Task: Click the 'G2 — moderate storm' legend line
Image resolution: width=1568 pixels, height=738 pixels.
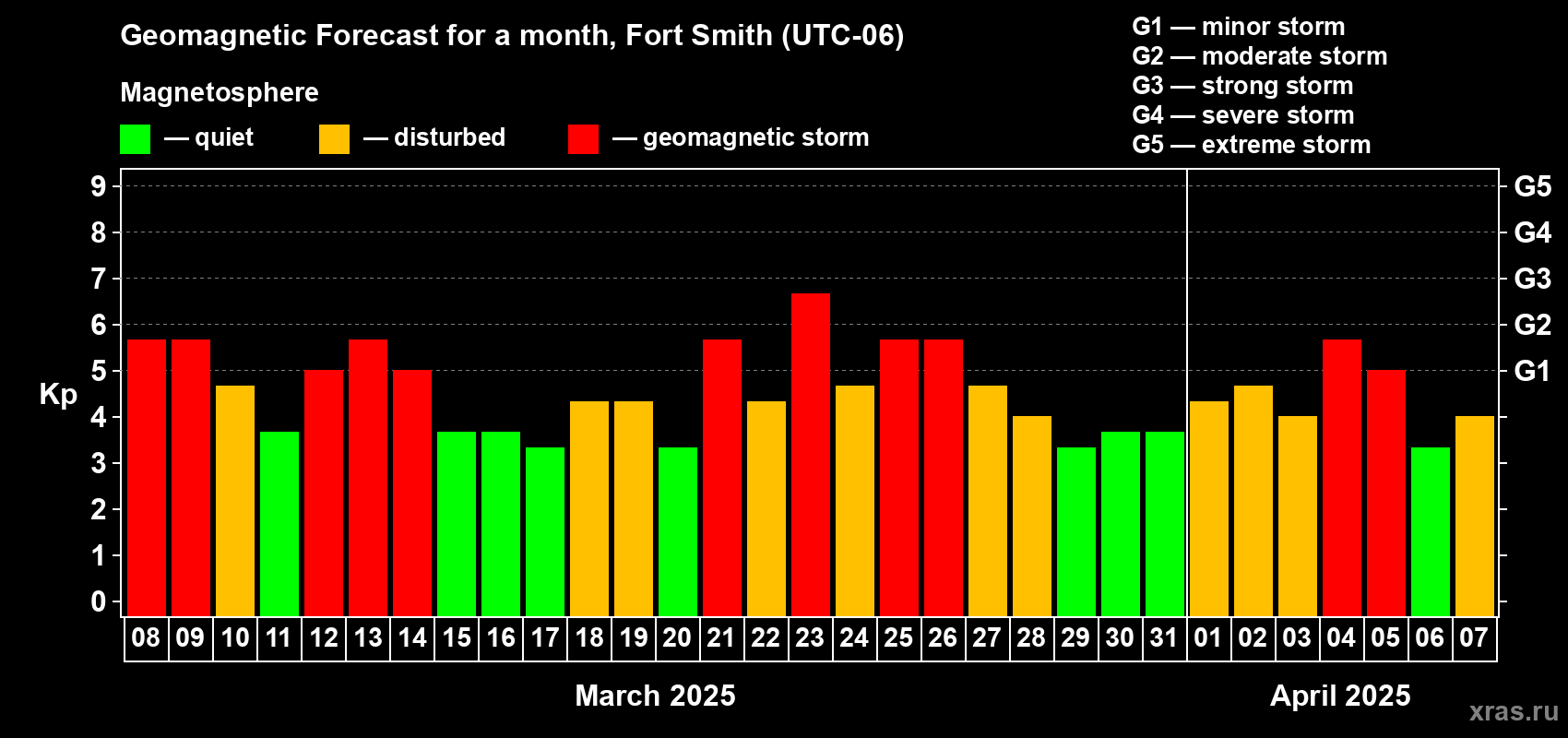Action: point(1260,56)
